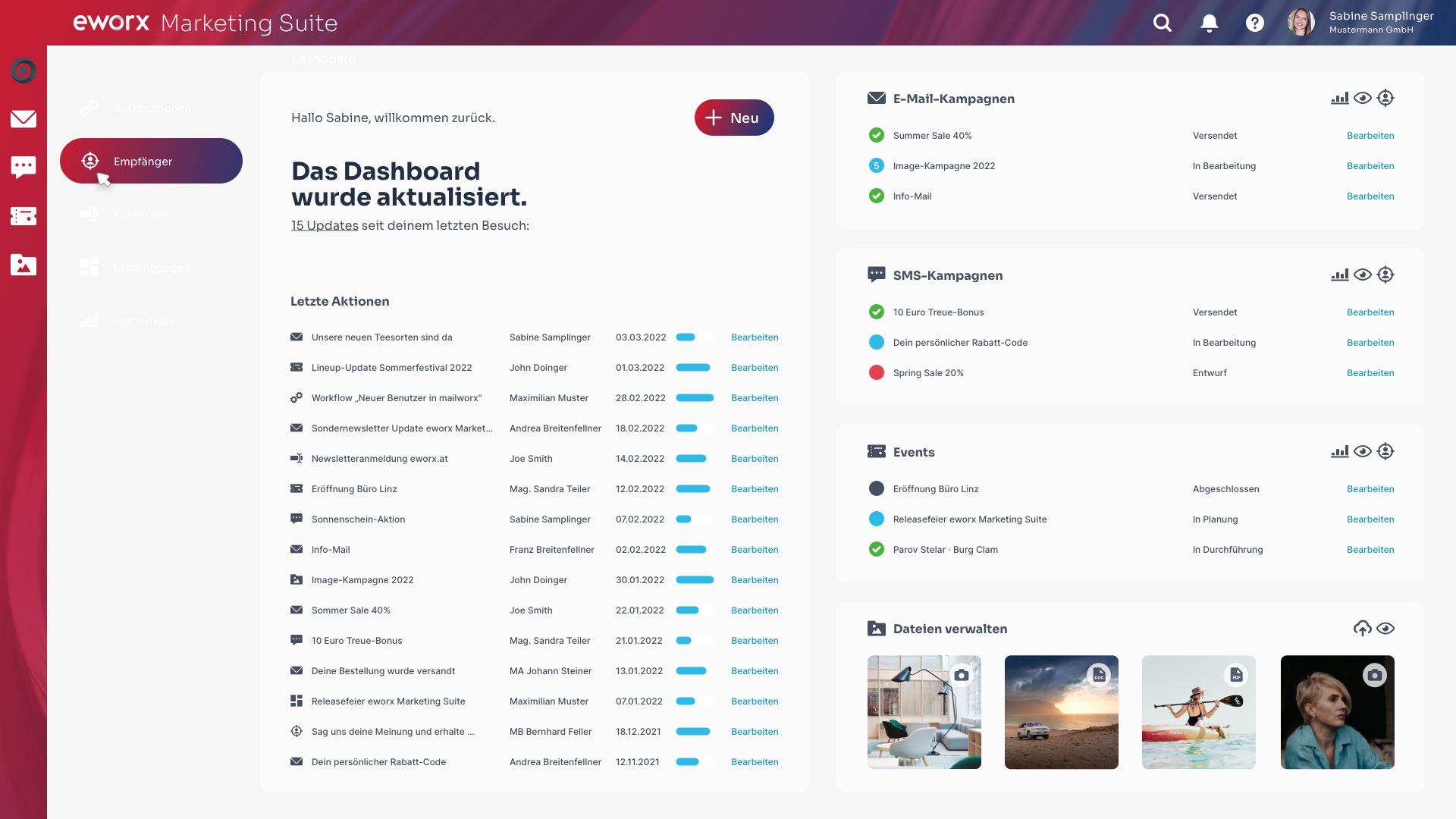Click the Neu button

(x=733, y=118)
